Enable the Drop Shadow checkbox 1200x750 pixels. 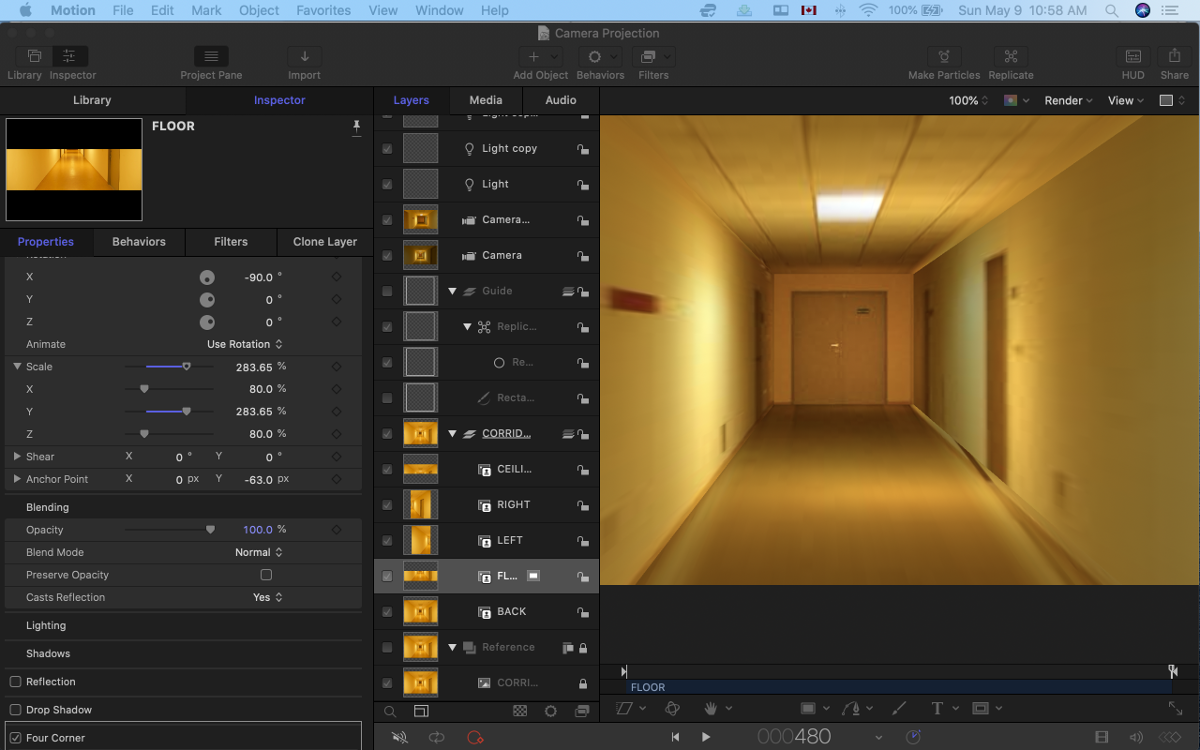point(15,710)
